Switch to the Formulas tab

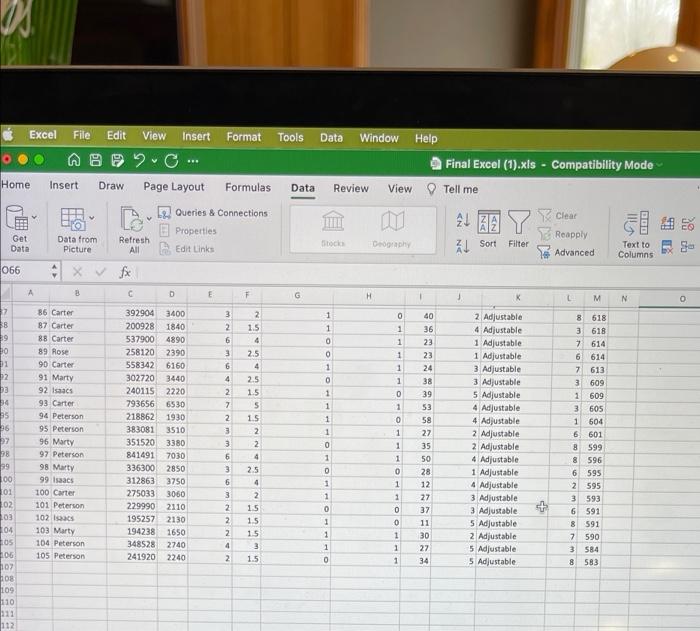pos(248,188)
